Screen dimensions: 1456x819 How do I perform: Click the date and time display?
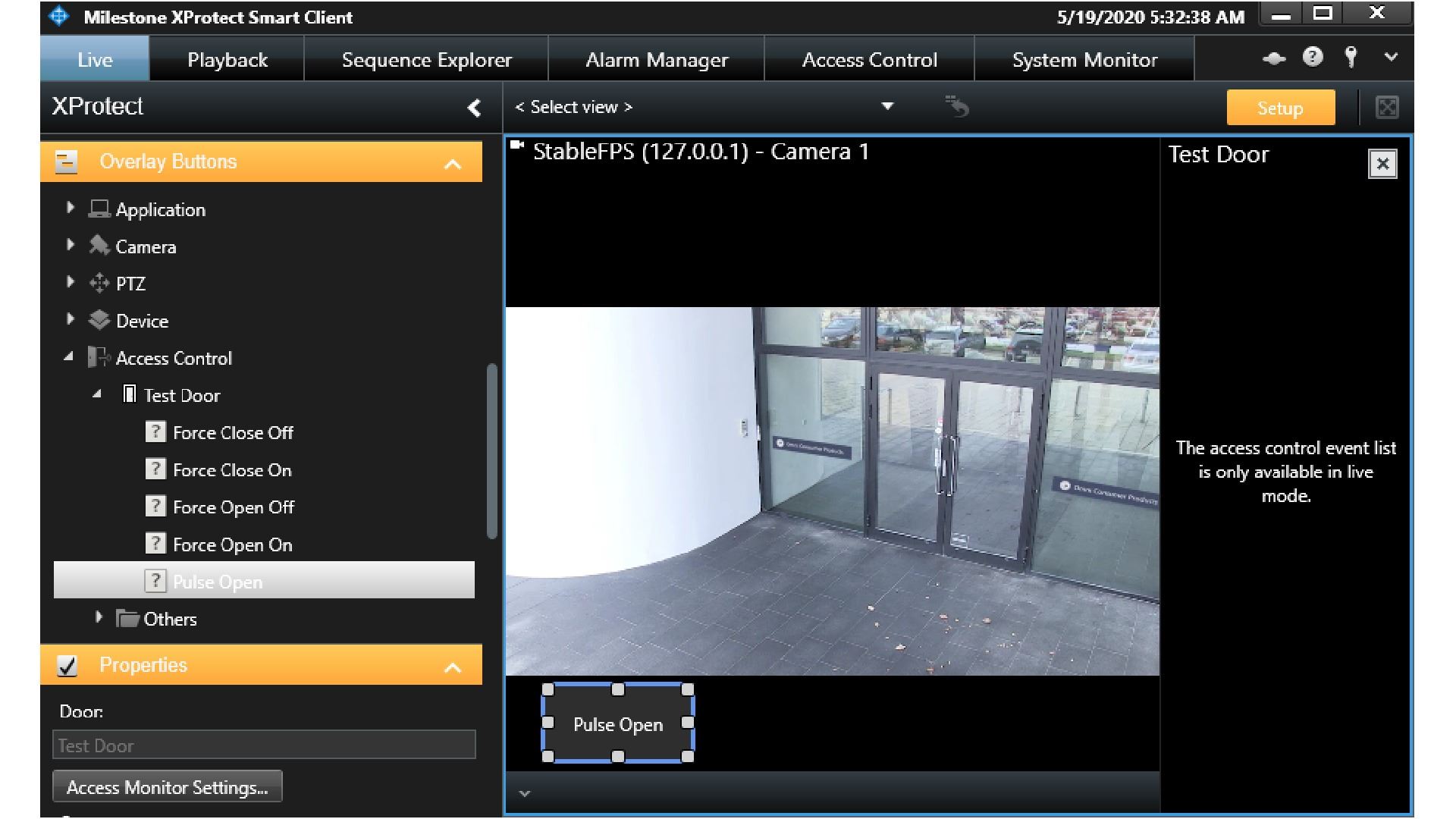tap(1150, 17)
